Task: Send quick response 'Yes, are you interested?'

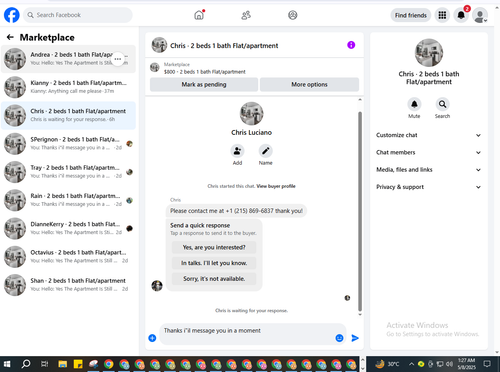Action: 214,247
